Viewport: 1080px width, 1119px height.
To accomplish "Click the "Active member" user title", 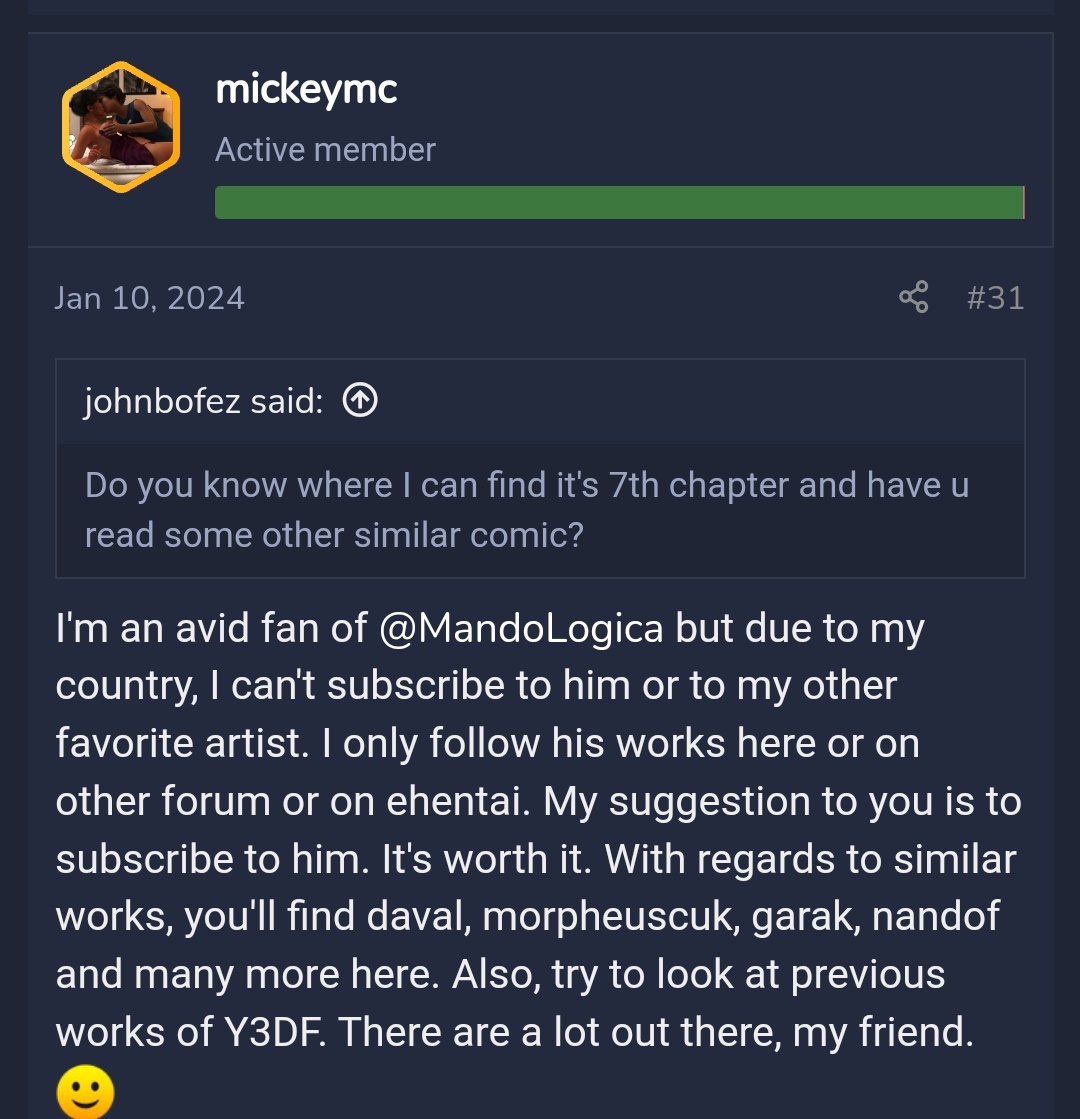I will coord(325,150).
